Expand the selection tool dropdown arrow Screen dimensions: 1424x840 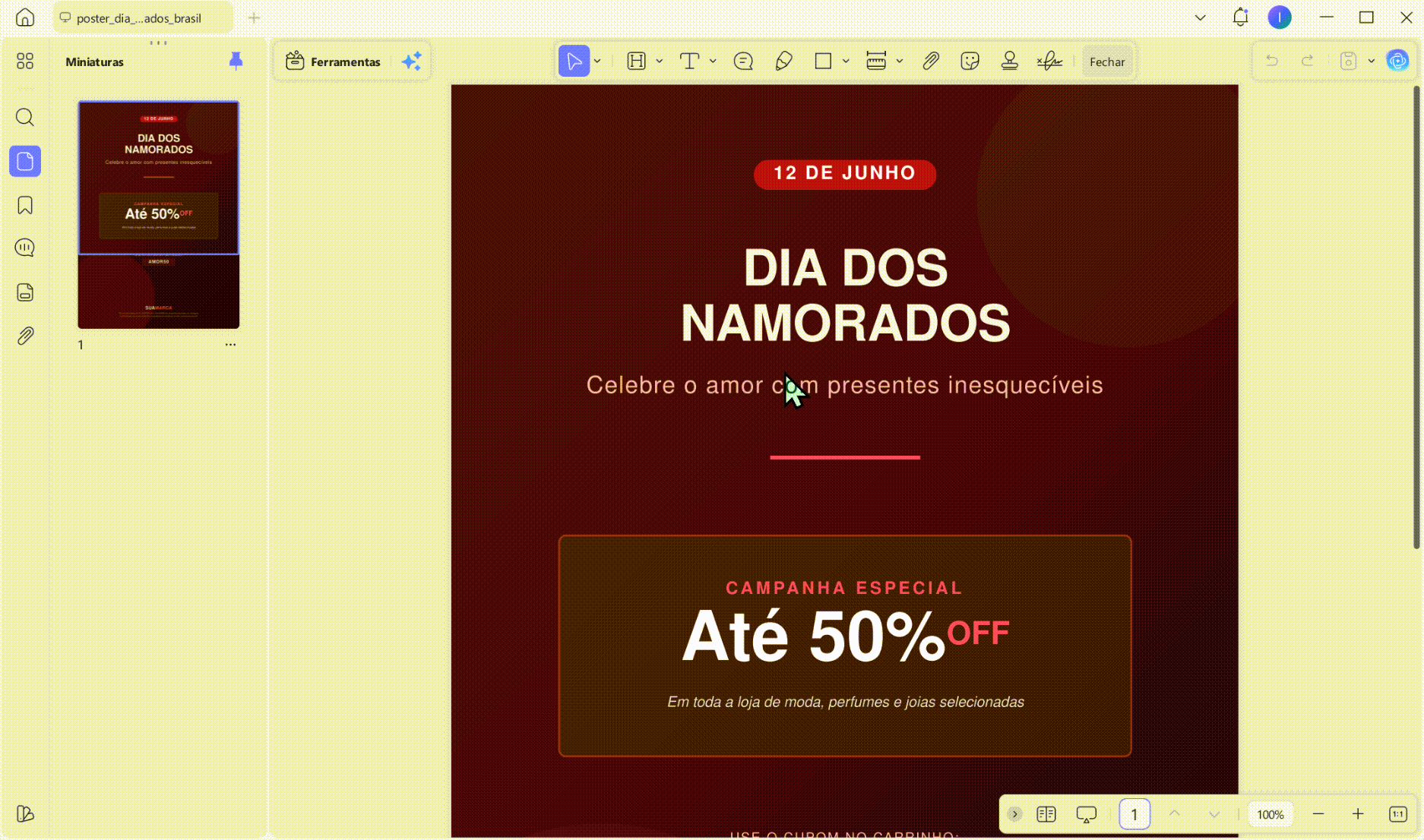[x=597, y=61]
